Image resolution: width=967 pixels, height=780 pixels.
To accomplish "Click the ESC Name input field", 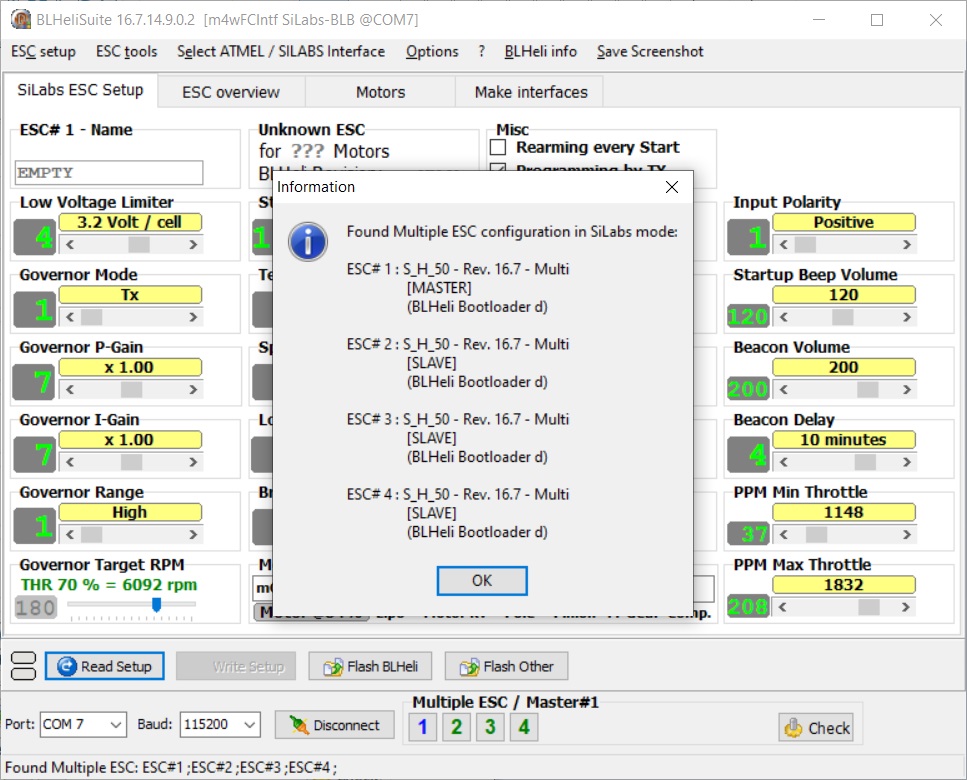I will tap(109, 173).
